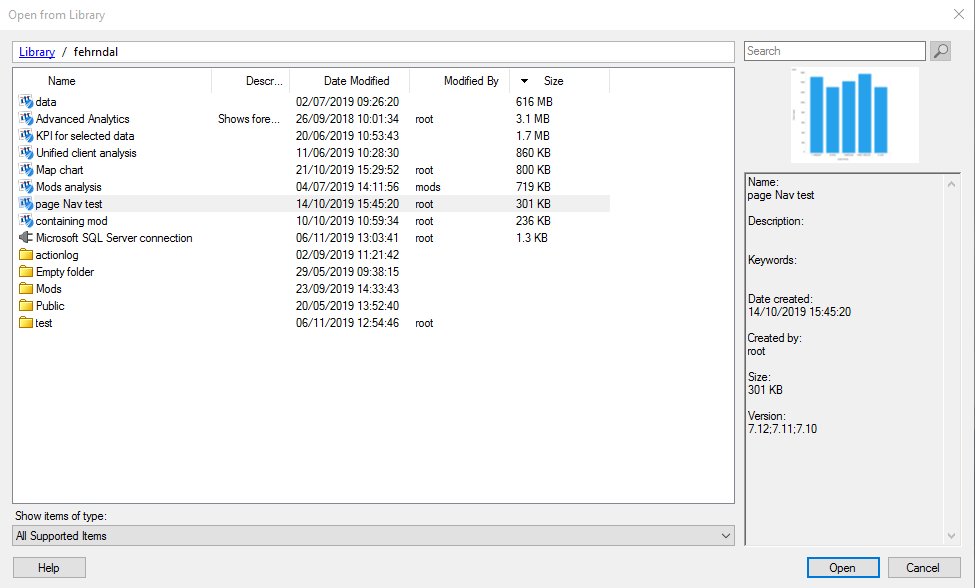Viewport: 975px width, 588px height.
Task: Select the Advanced Analytics analysis file icon
Action: click(x=26, y=119)
